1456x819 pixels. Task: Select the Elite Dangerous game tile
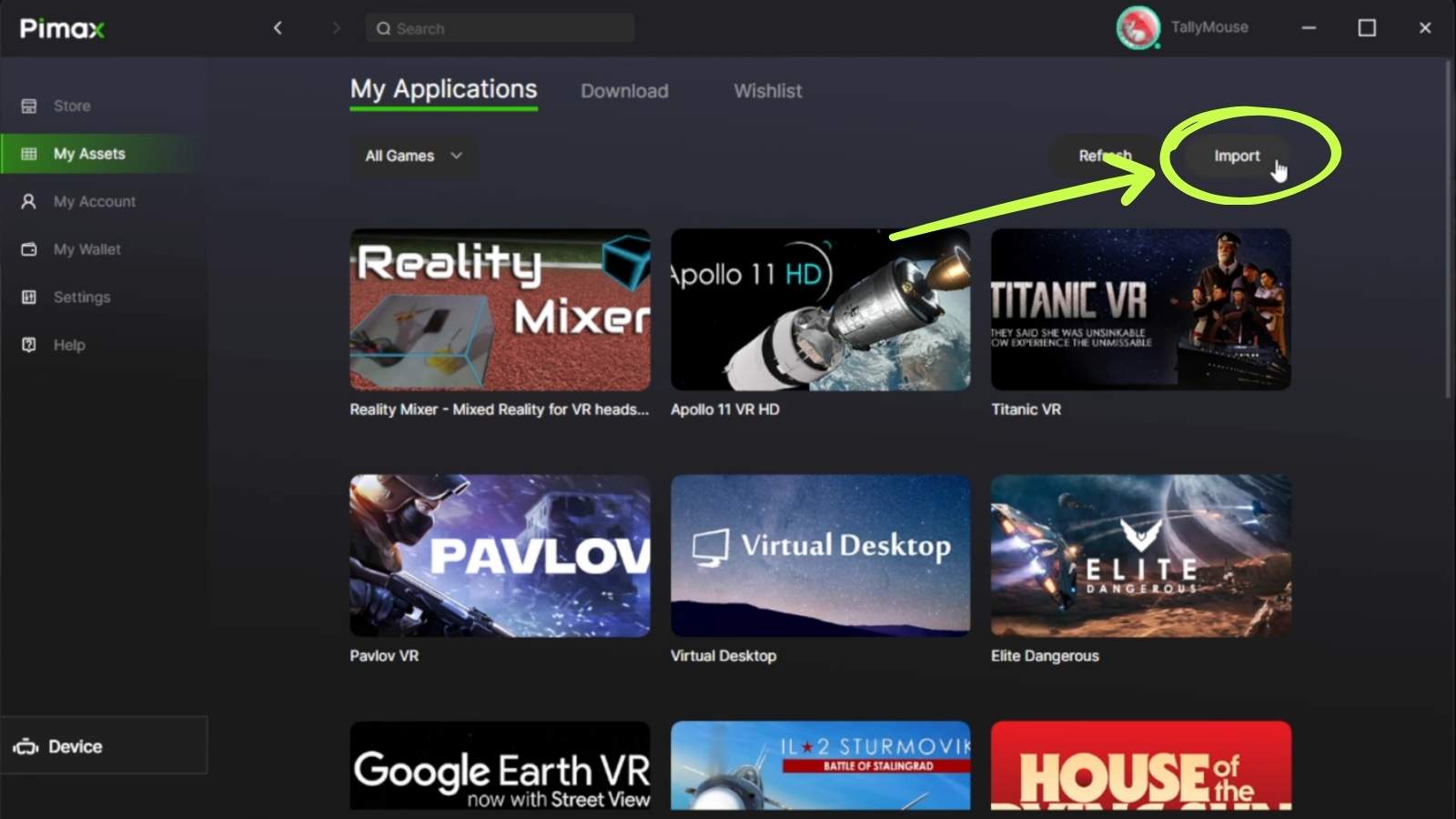pos(1140,555)
